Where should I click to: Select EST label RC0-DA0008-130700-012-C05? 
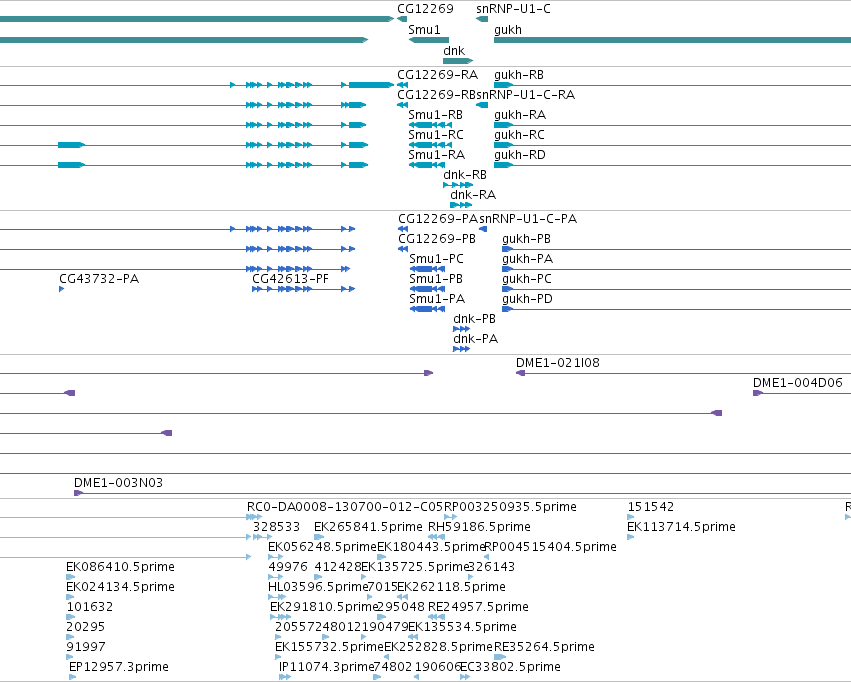345,507
